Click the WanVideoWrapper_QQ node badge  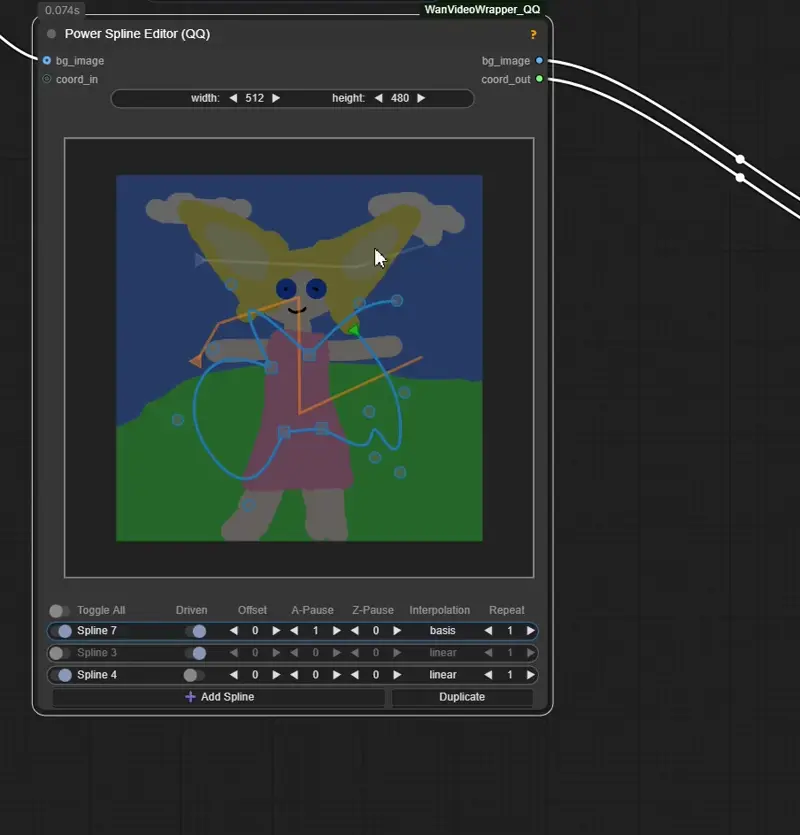click(x=482, y=10)
